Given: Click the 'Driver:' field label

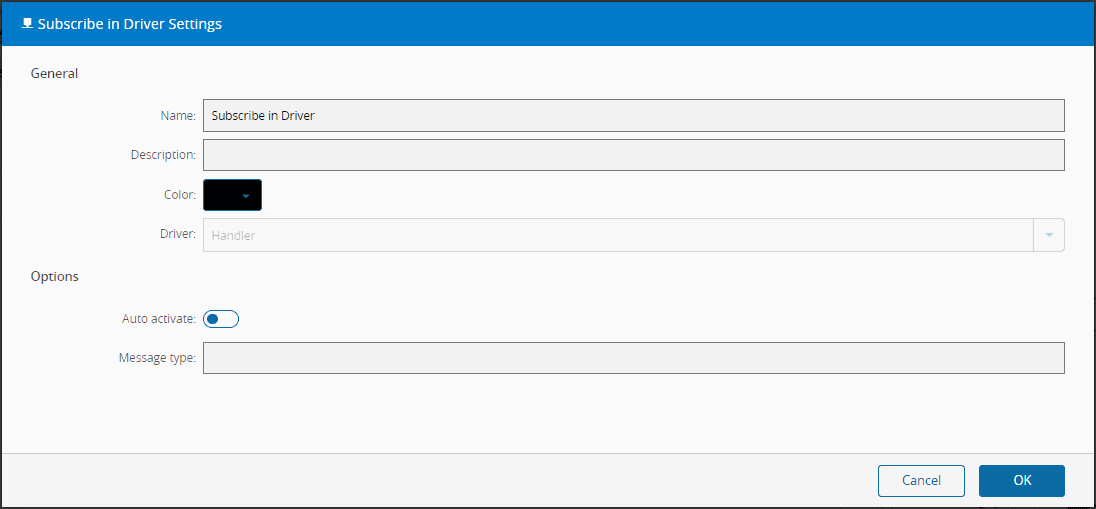Looking at the screenshot, I should click(x=179, y=235).
